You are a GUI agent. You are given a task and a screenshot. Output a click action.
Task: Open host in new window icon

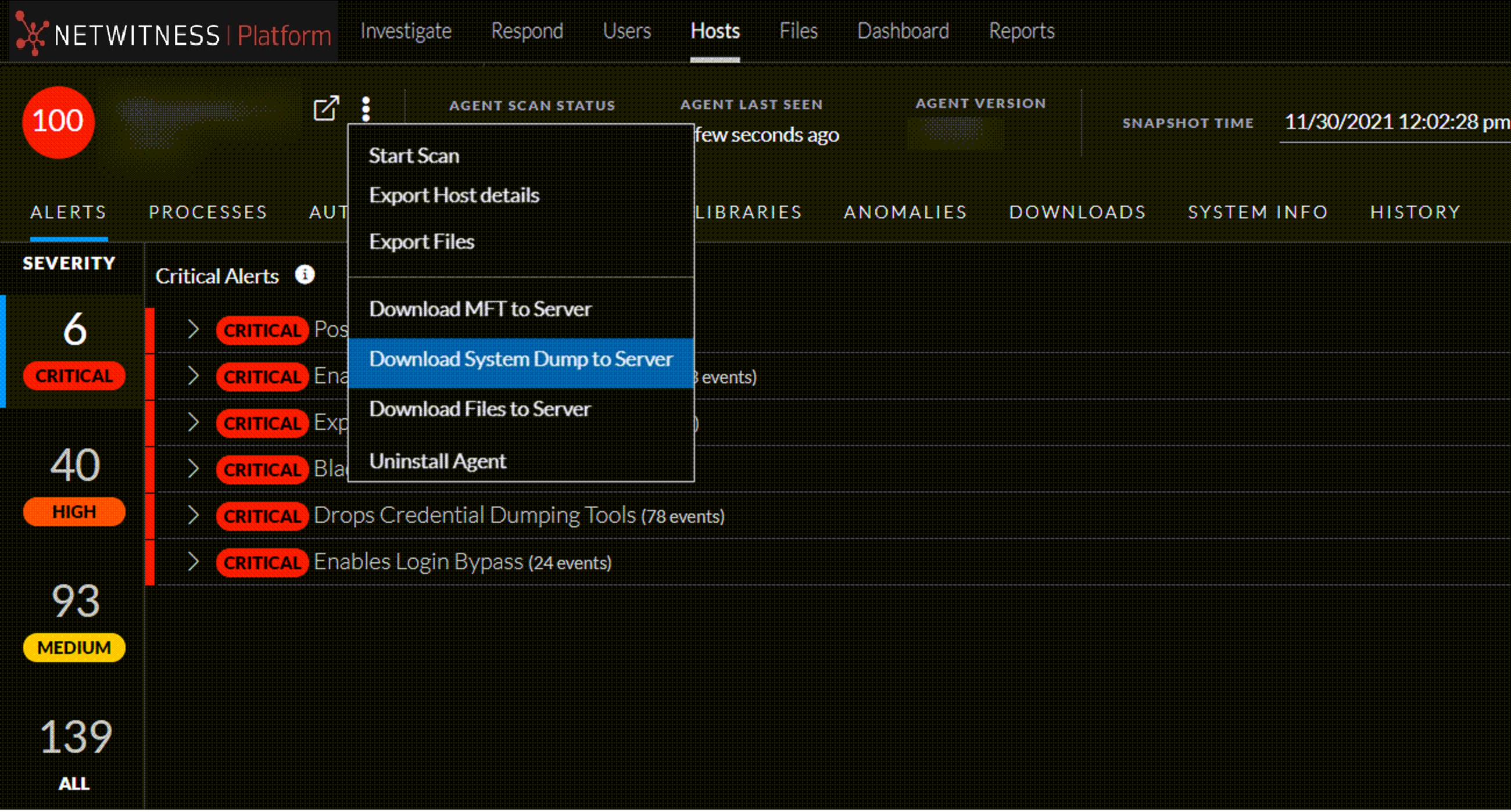pyautogui.click(x=325, y=108)
